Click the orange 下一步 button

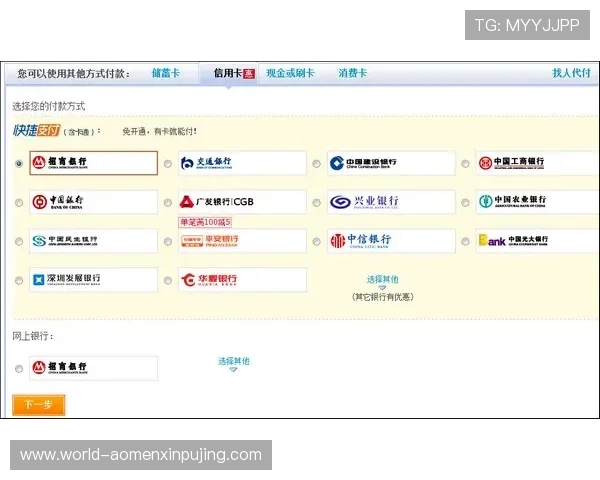coord(39,405)
